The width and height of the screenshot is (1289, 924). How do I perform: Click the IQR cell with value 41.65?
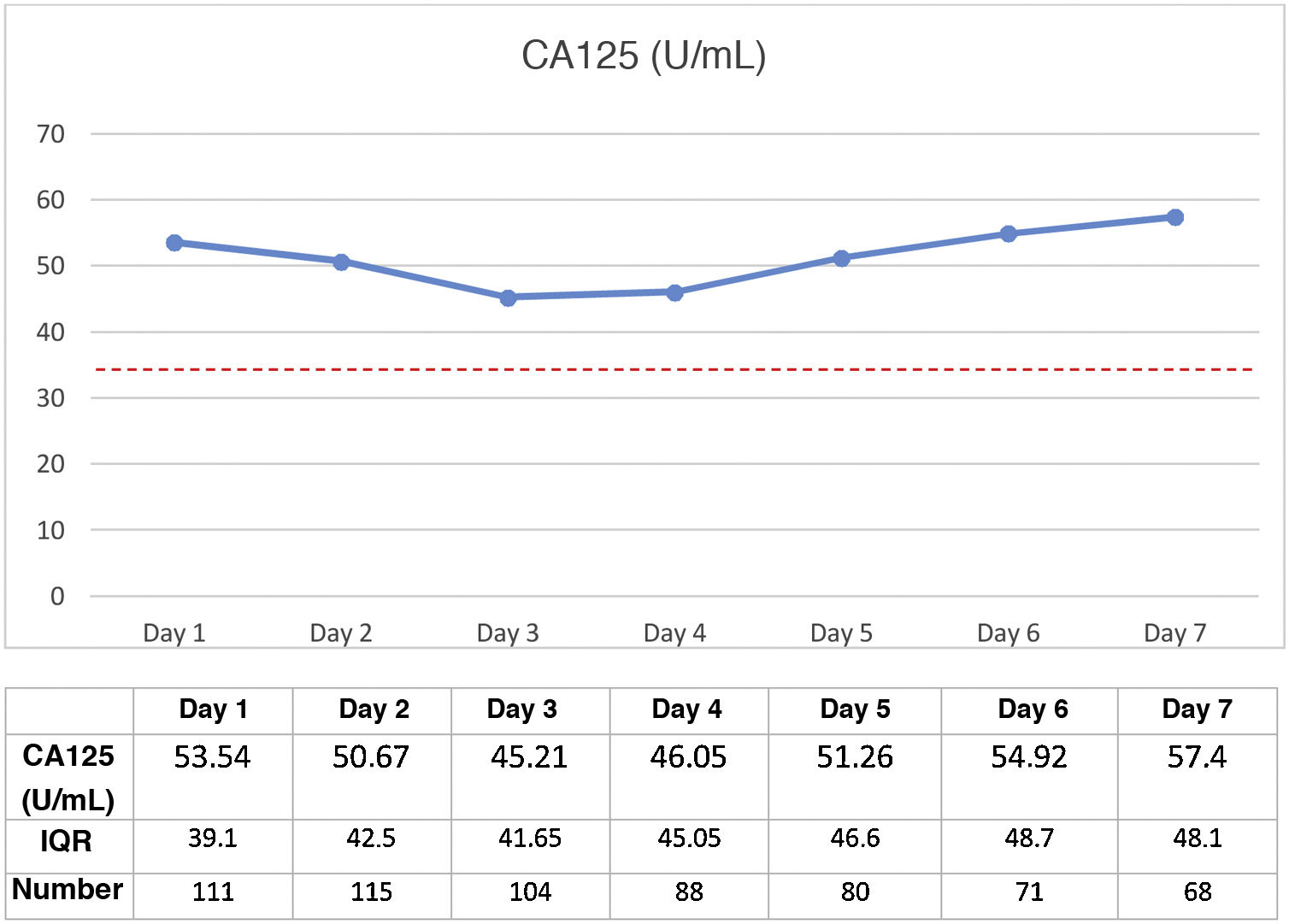[x=530, y=839]
